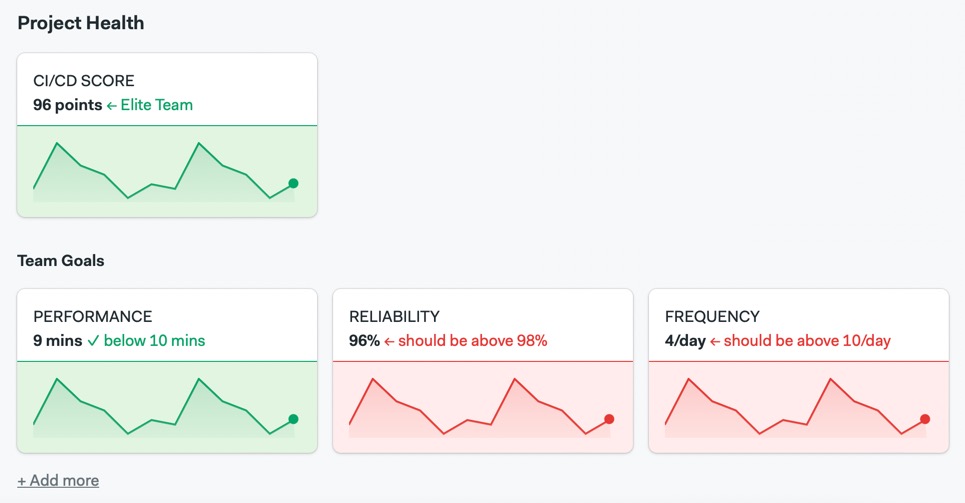Click the arrow before Elite Team

(x=112, y=105)
